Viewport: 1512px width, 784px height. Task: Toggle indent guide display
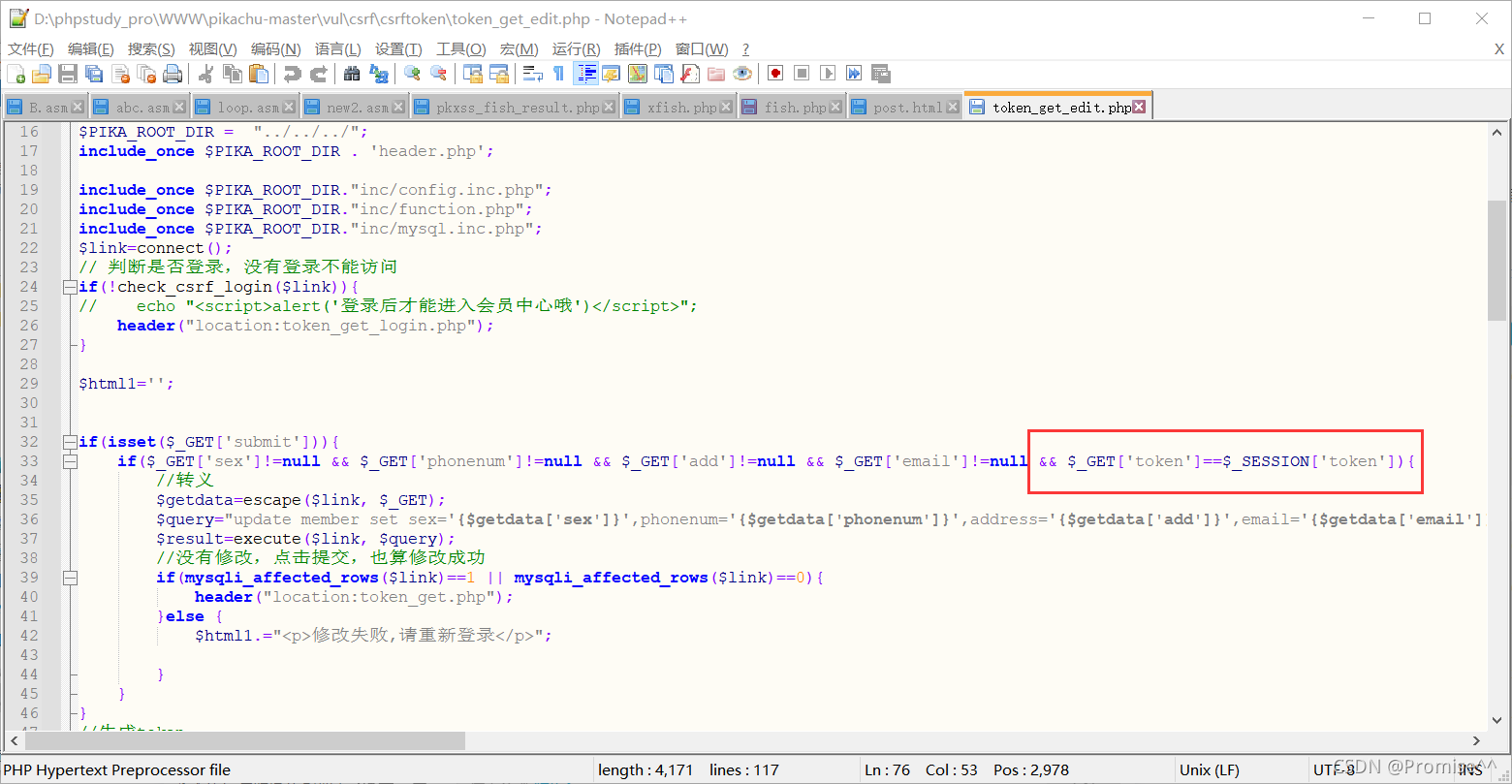(x=585, y=74)
